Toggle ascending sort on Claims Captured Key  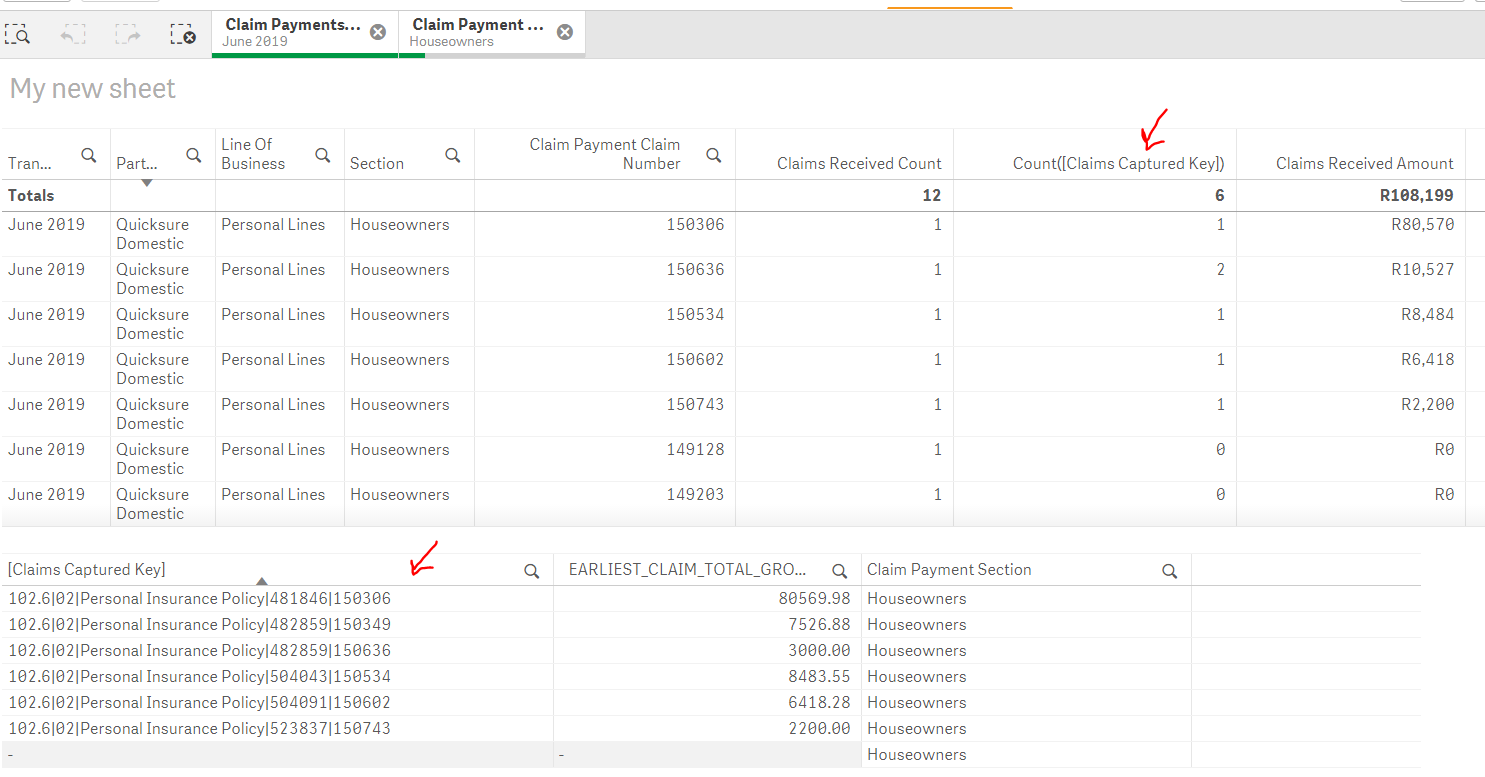(x=261, y=580)
